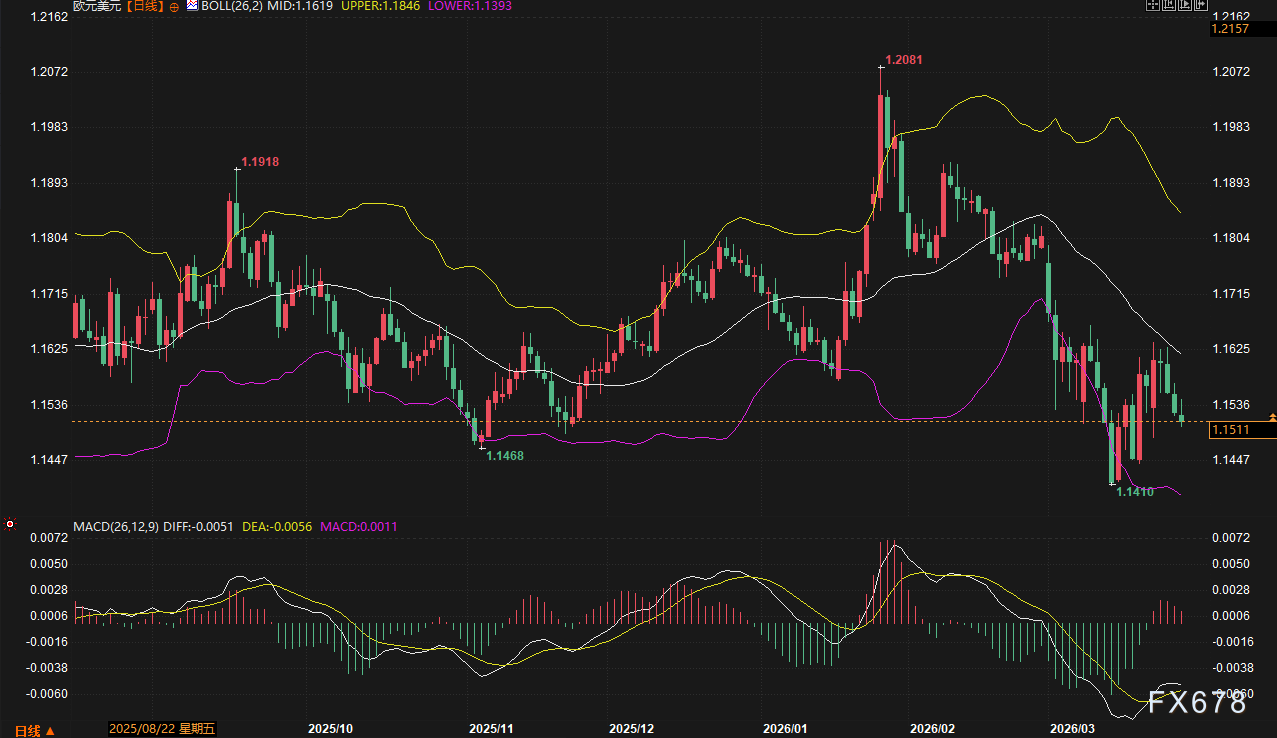Click the 2026/01 date on time axis
The image size is (1277, 738).
785,728
